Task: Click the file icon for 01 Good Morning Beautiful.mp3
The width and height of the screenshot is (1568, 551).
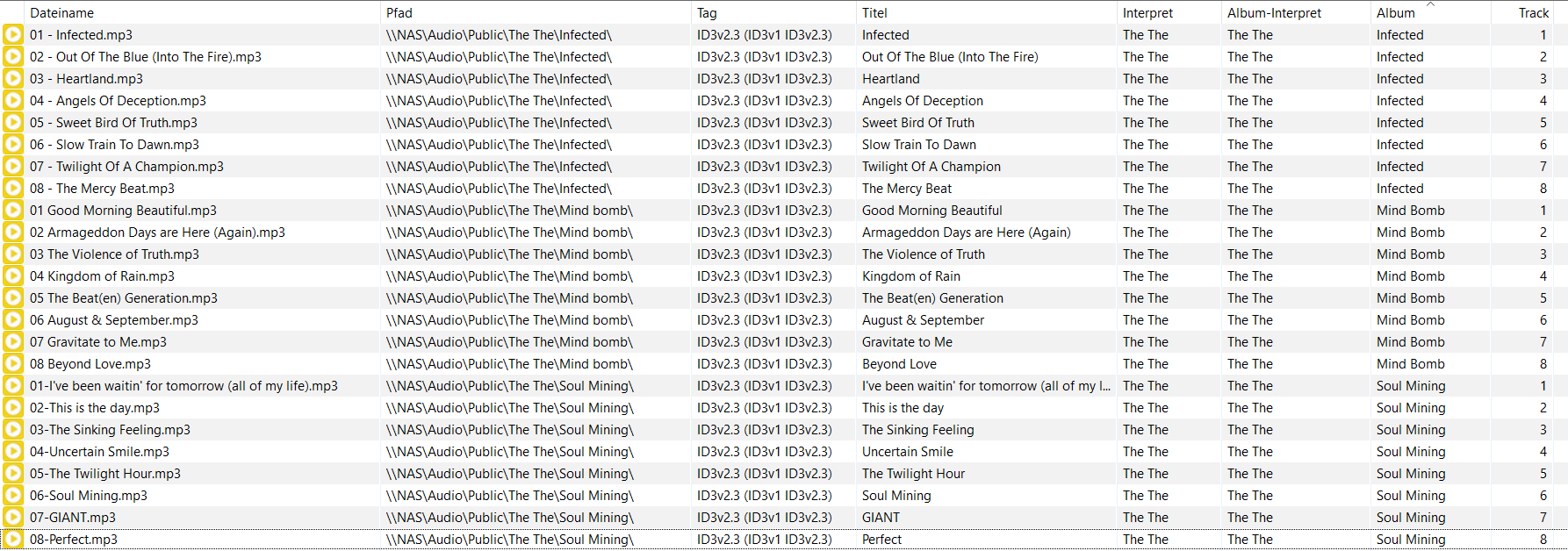Action: (13, 211)
